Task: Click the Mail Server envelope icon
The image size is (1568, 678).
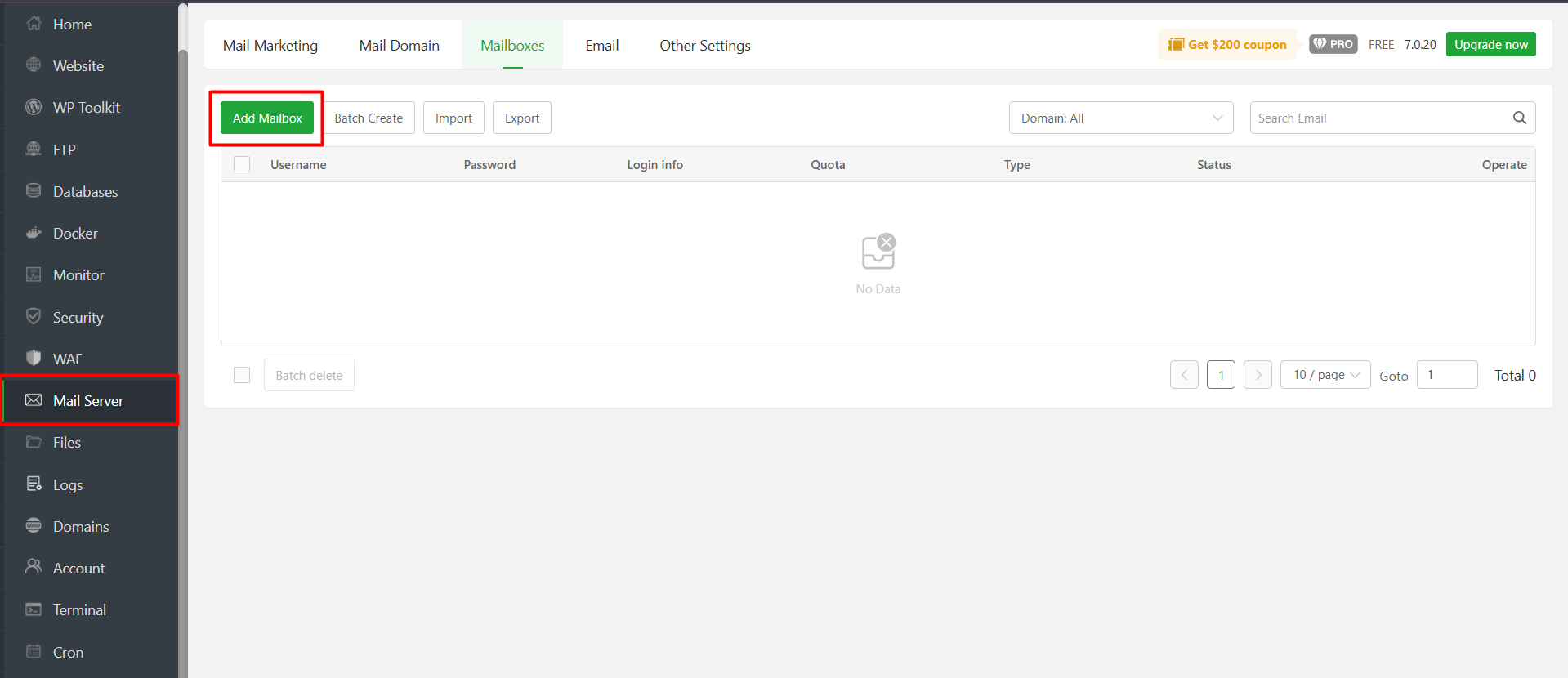Action: tap(34, 399)
